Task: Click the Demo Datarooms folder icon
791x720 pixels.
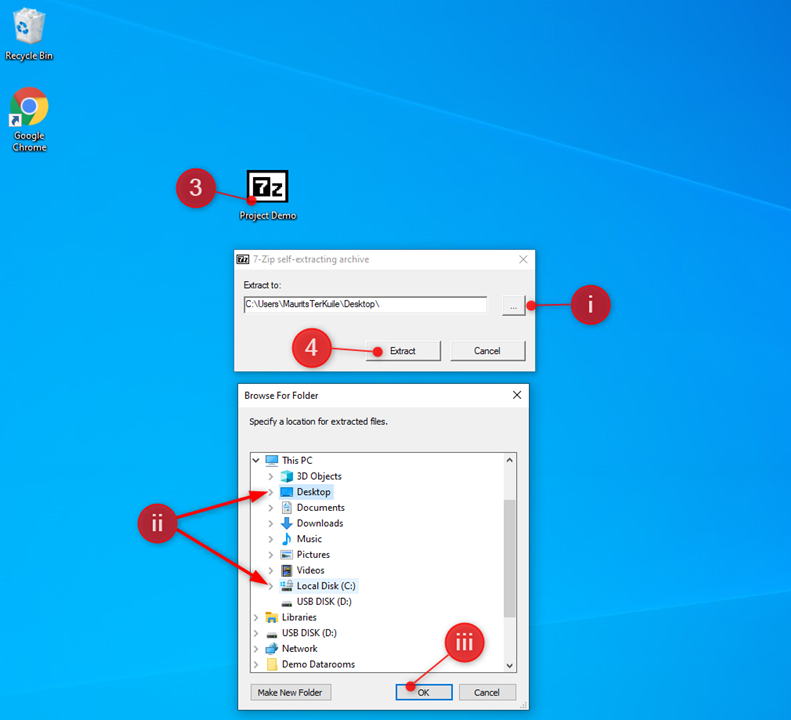Action: tap(272, 664)
